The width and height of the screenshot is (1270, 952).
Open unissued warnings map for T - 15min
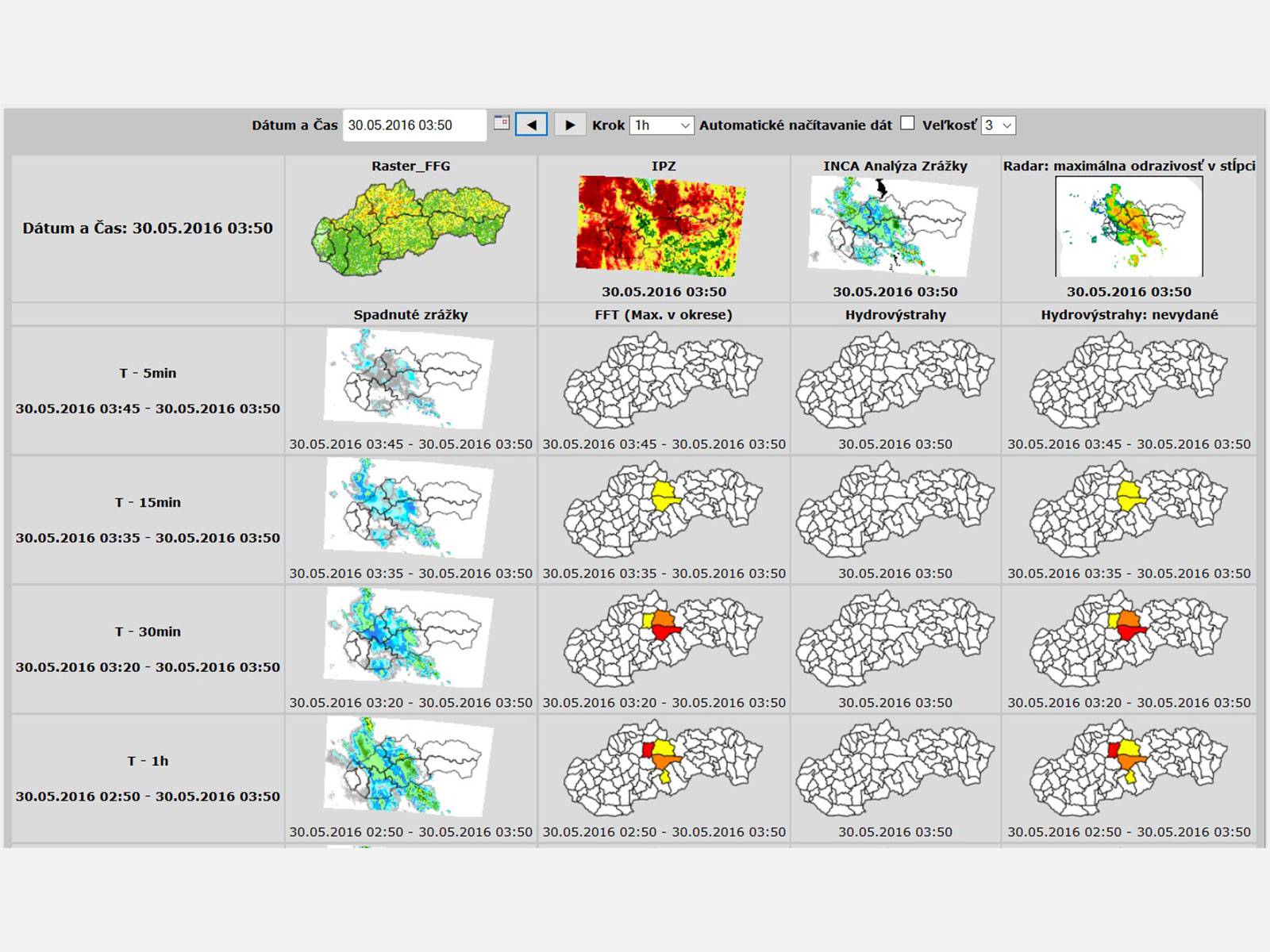pyautogui.click(x=1129, y=510)
